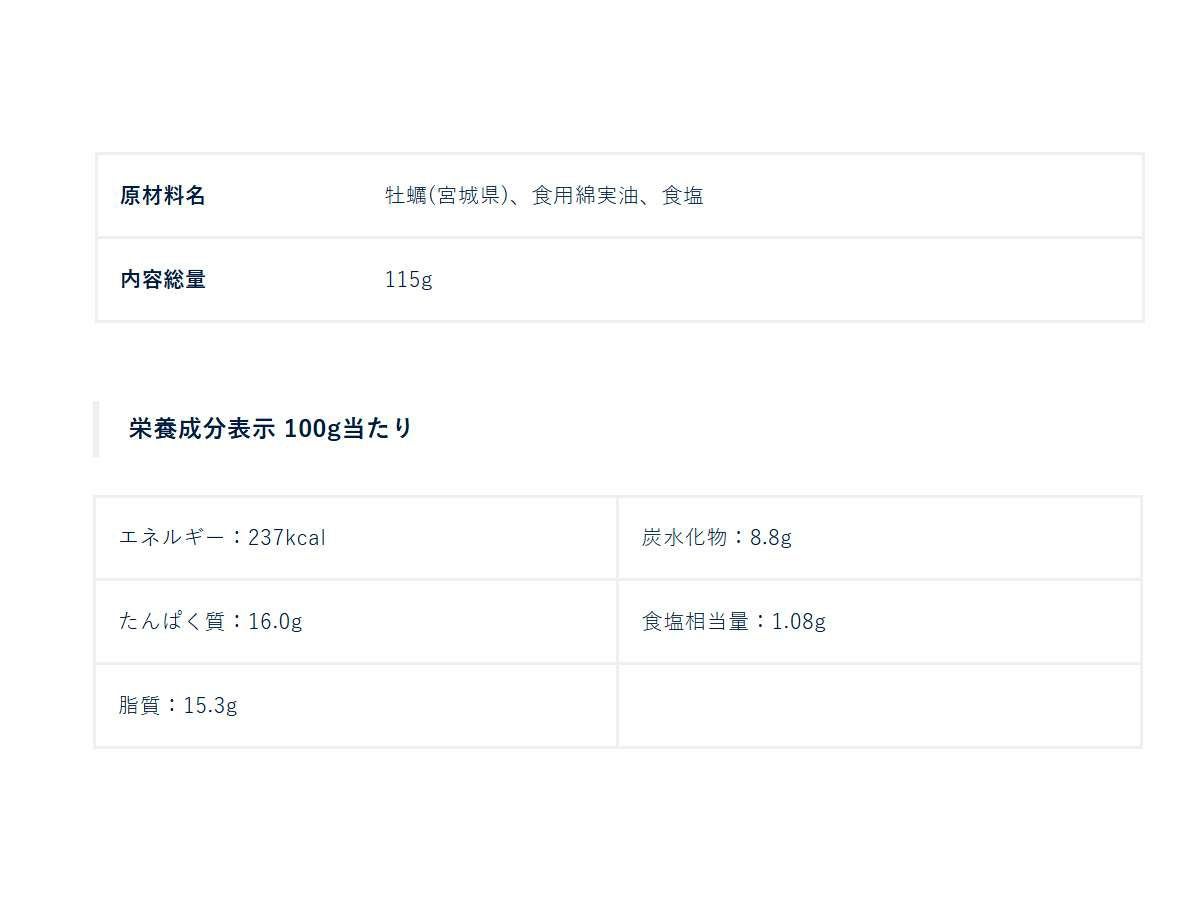
Task: Click the 炭水化物 label
Action: [685, 538]
